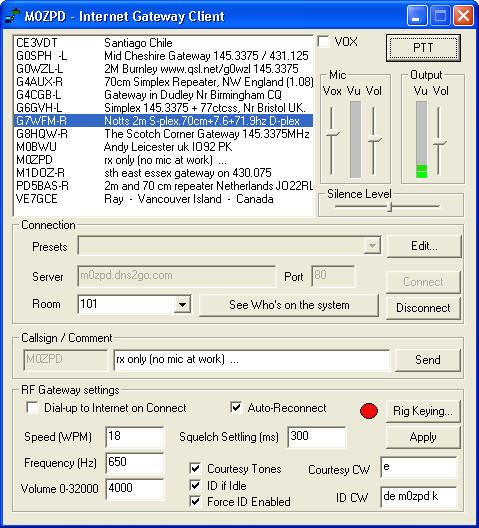The height and width of the screenshot is (528, 479).
Task: Toggle Force ID Enabled checkbox
Action: [195, 501]
